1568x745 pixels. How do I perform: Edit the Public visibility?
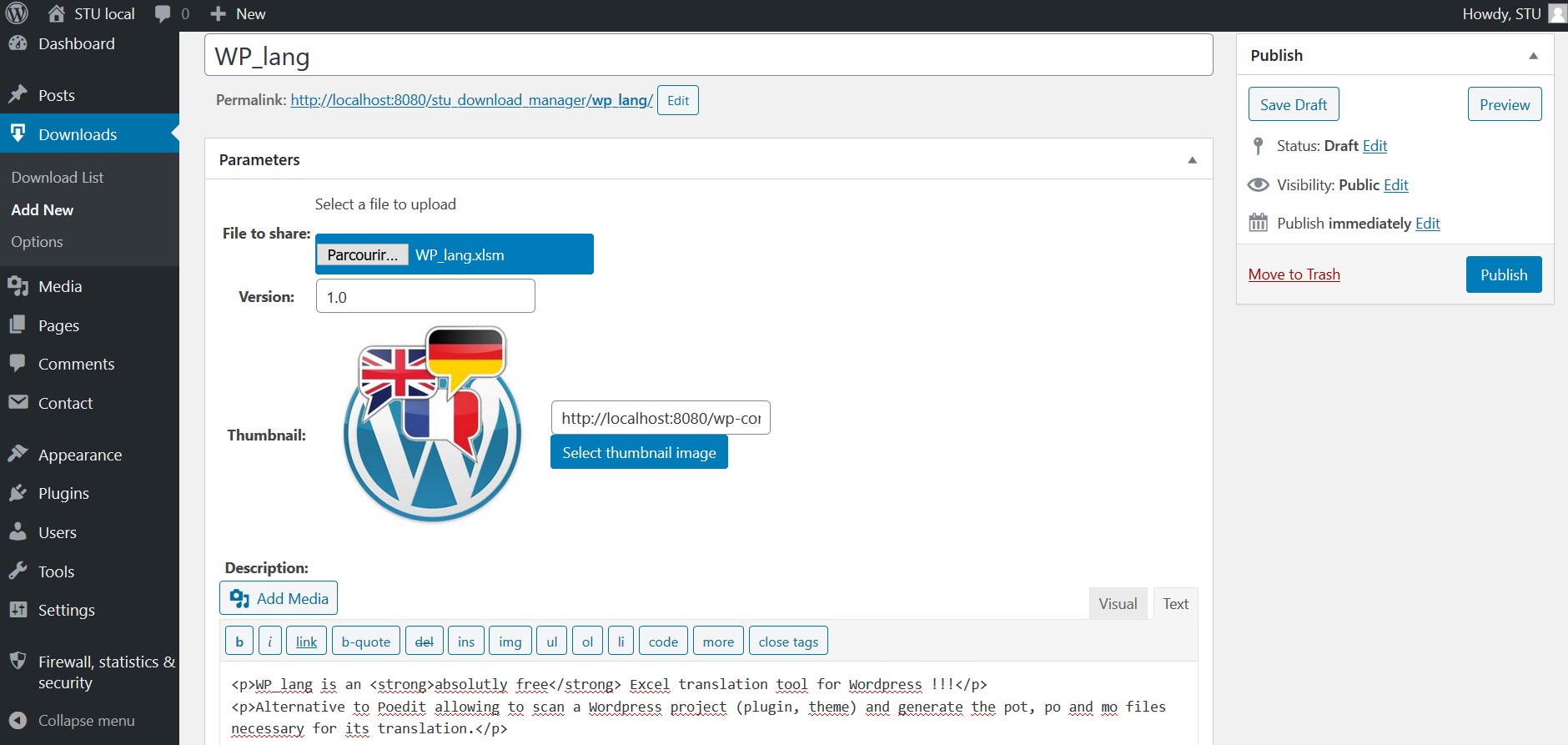(1395, 185)
